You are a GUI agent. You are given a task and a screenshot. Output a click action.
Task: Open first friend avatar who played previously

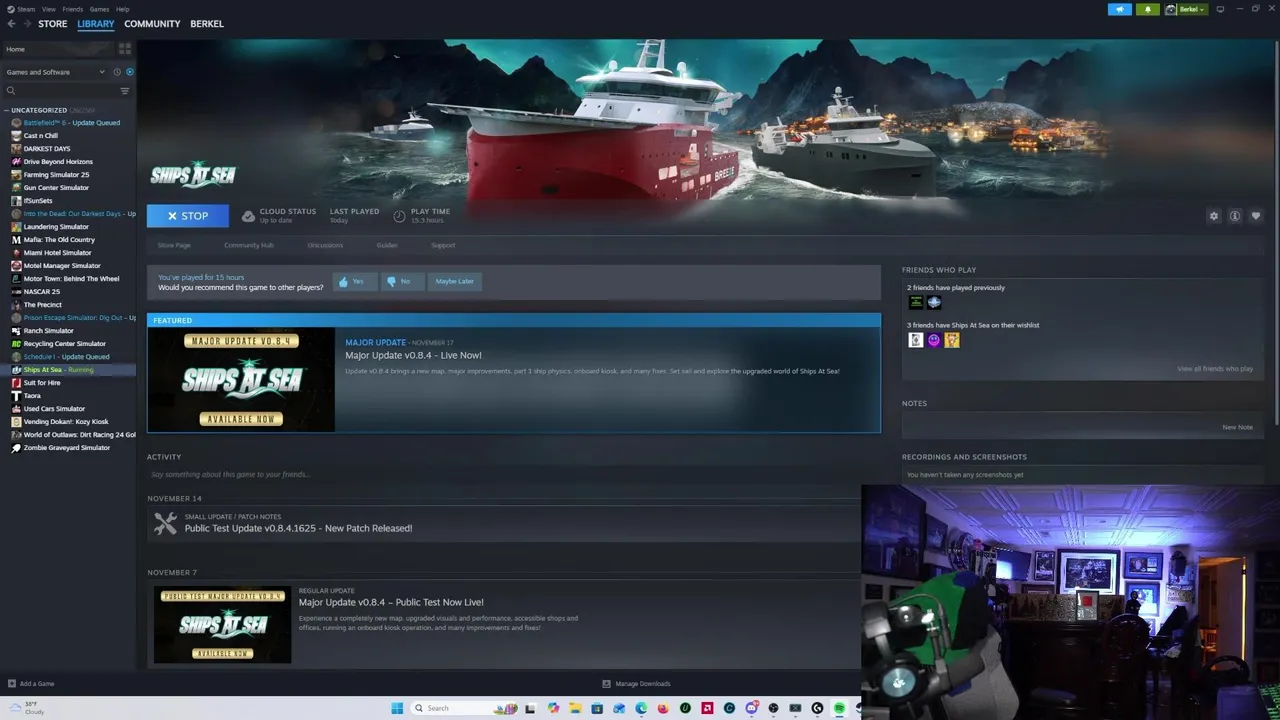coord(916,303)
